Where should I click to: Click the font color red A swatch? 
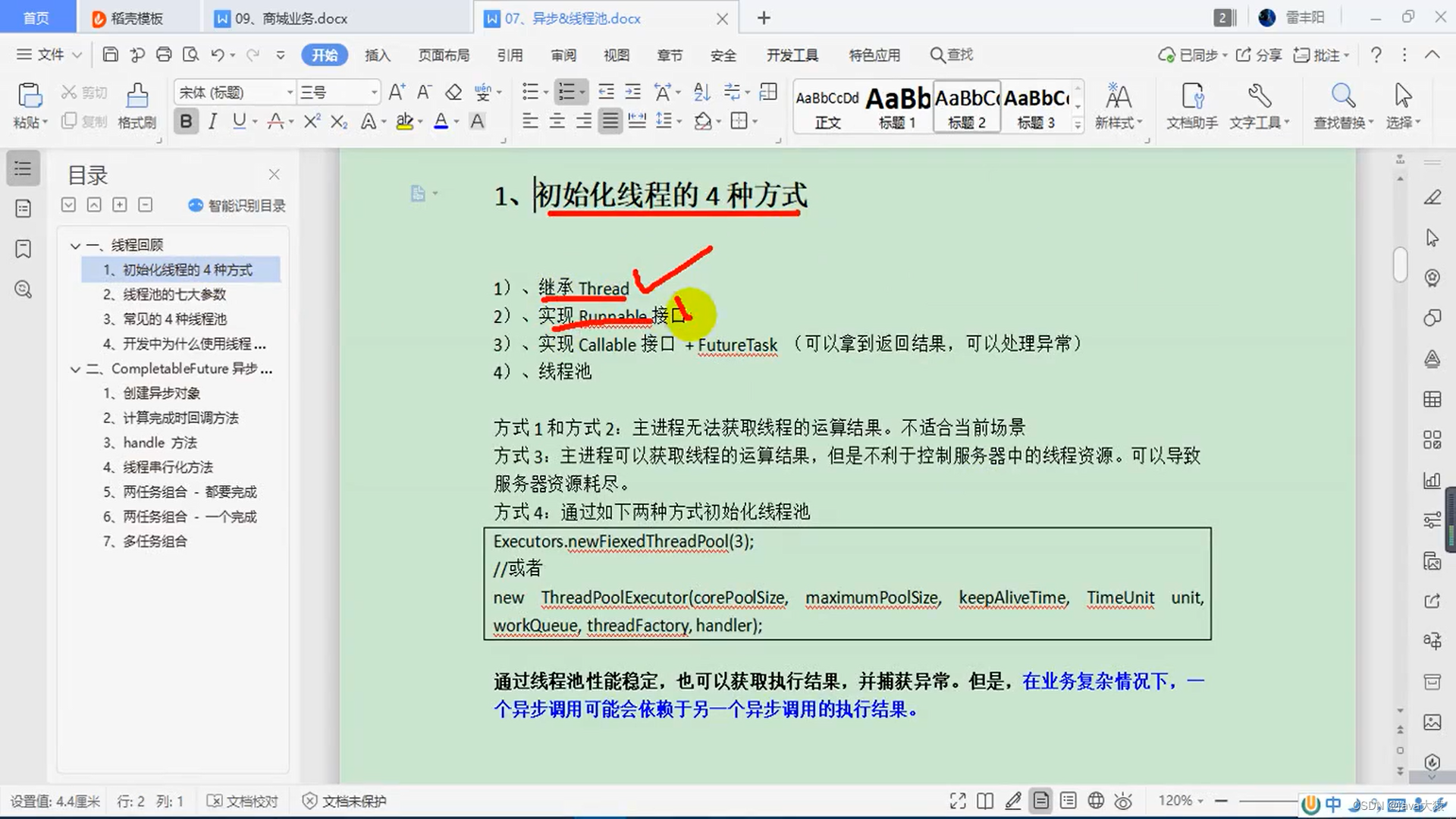click(x=276, y=121)
